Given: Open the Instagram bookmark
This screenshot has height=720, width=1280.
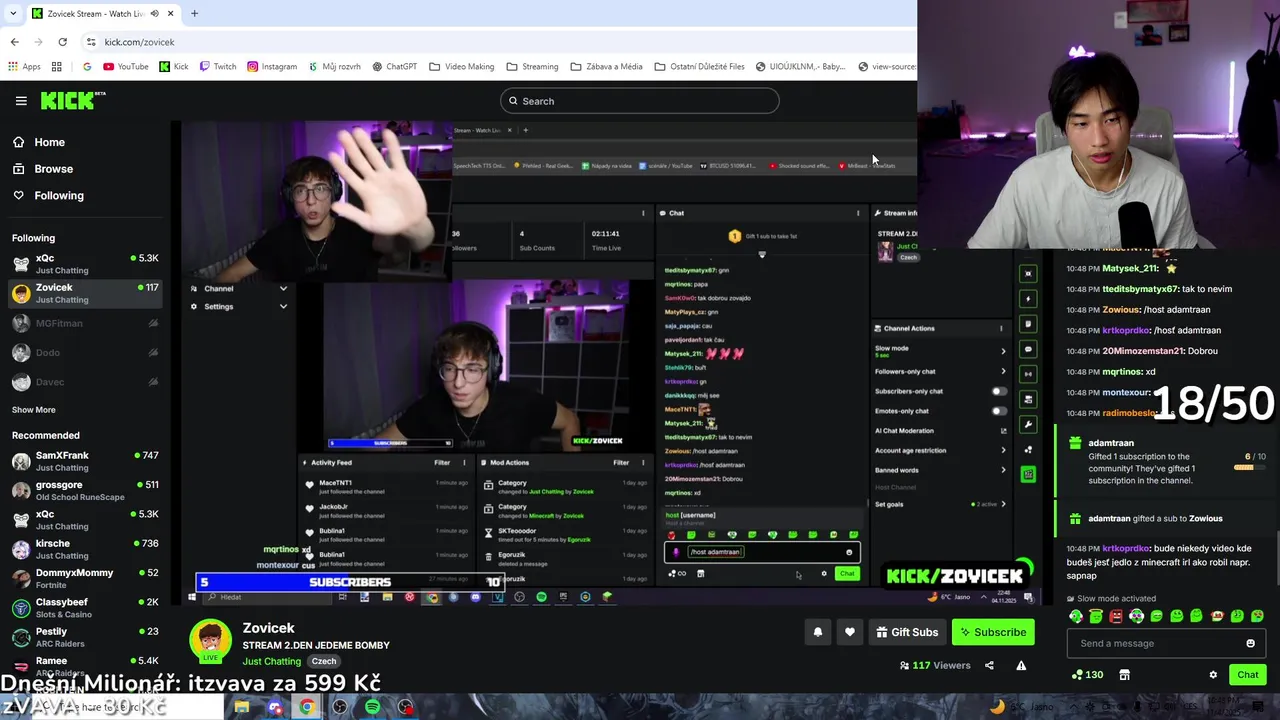Looking at the screenshot, I should click(x=272, y=67).
